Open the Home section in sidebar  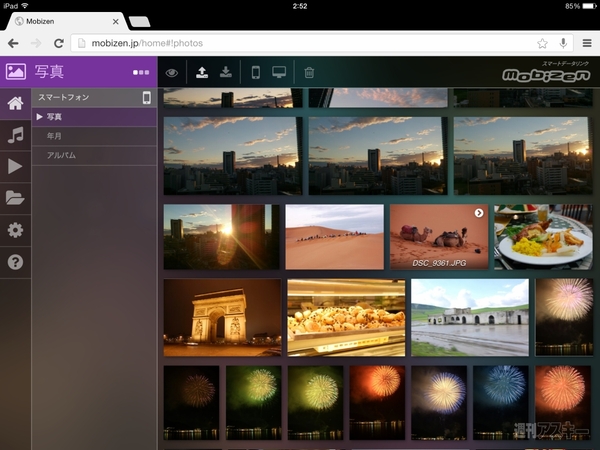[15, 103]
